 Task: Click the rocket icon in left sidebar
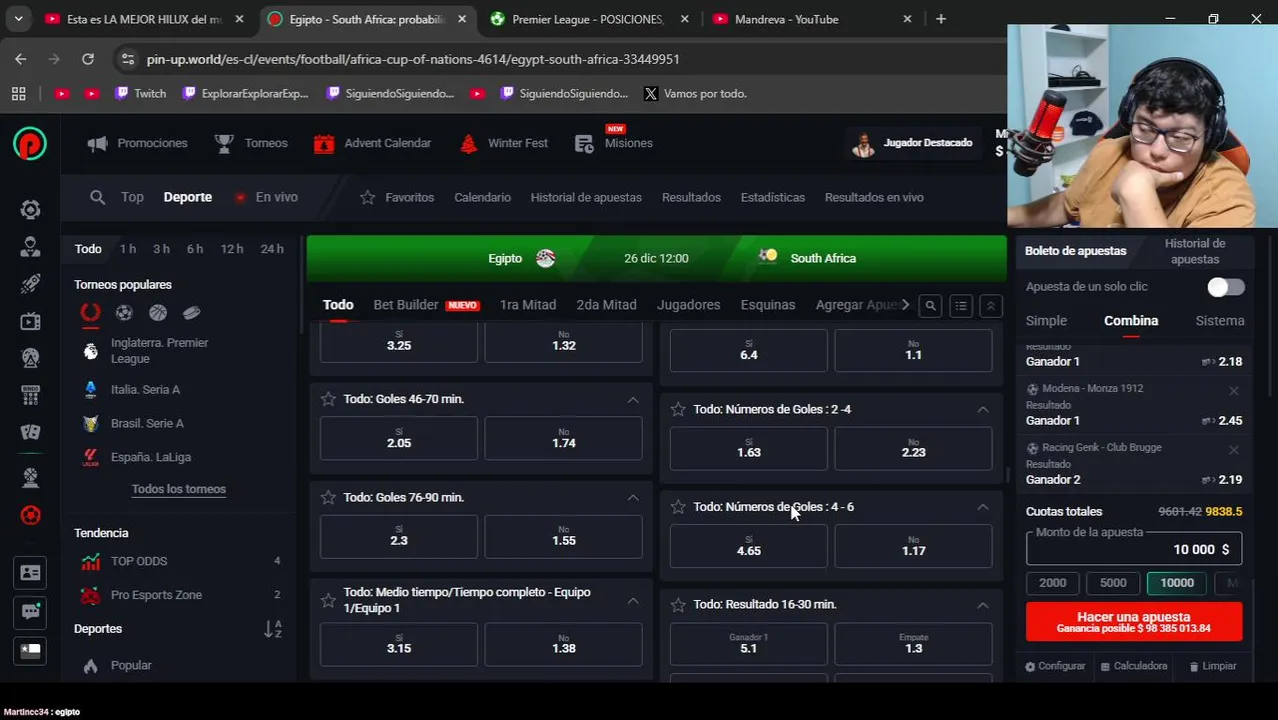click(30, 284)
